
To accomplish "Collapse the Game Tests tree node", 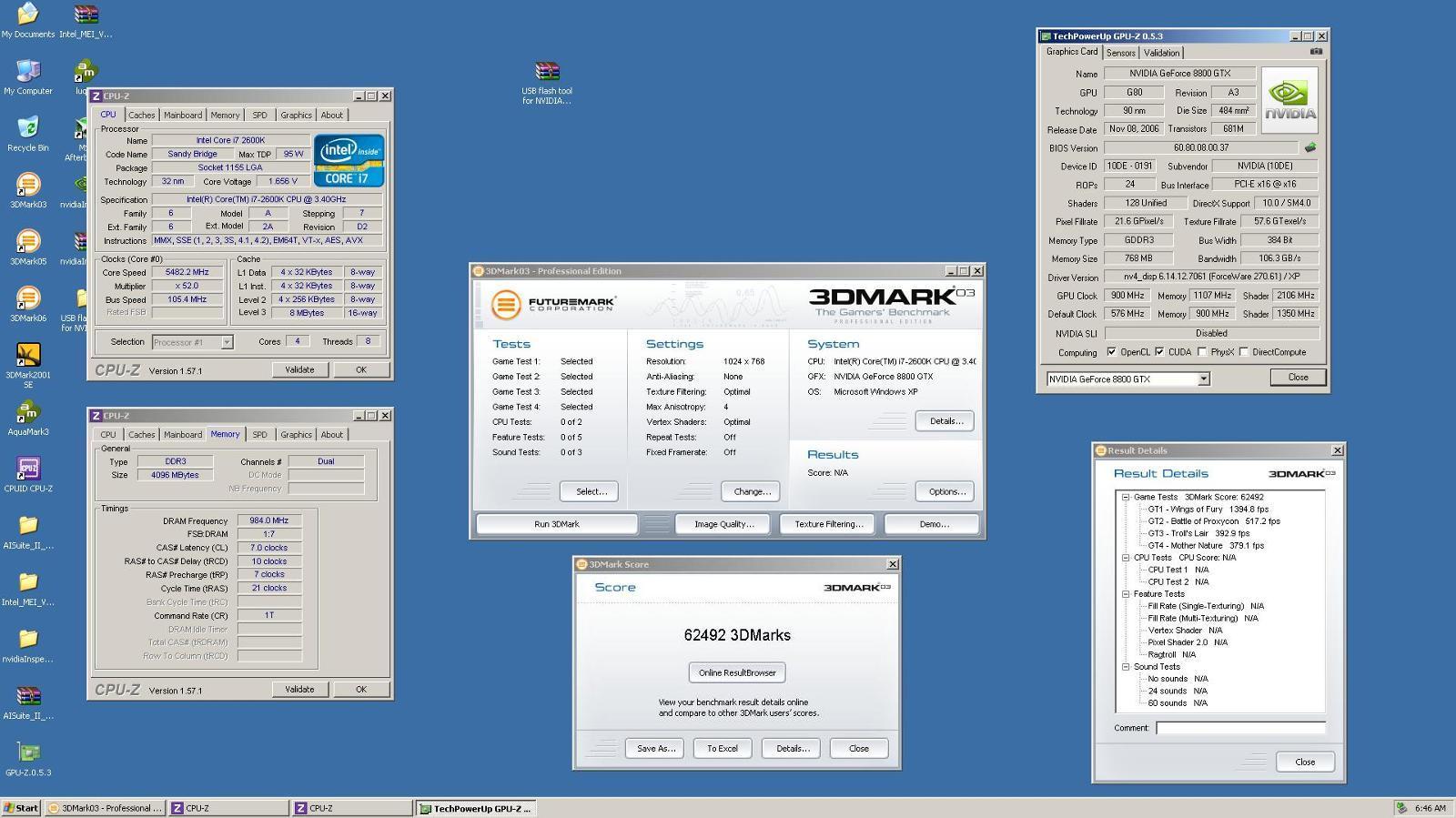I will coord(1126,497).
